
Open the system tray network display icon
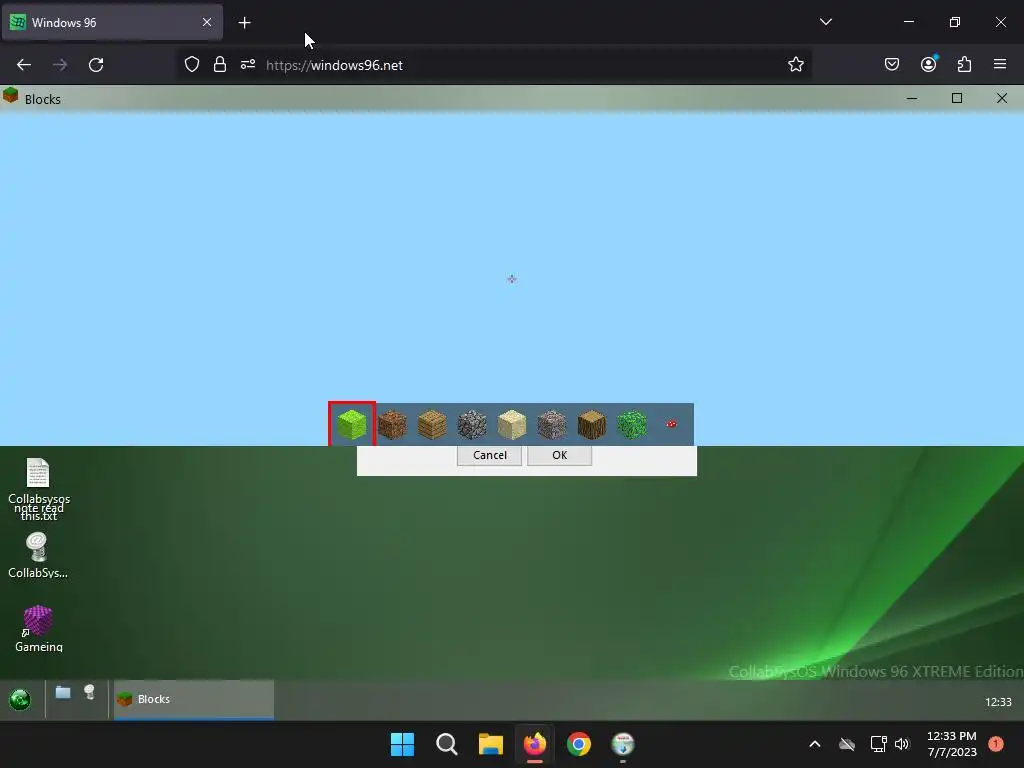click(878, 744)
